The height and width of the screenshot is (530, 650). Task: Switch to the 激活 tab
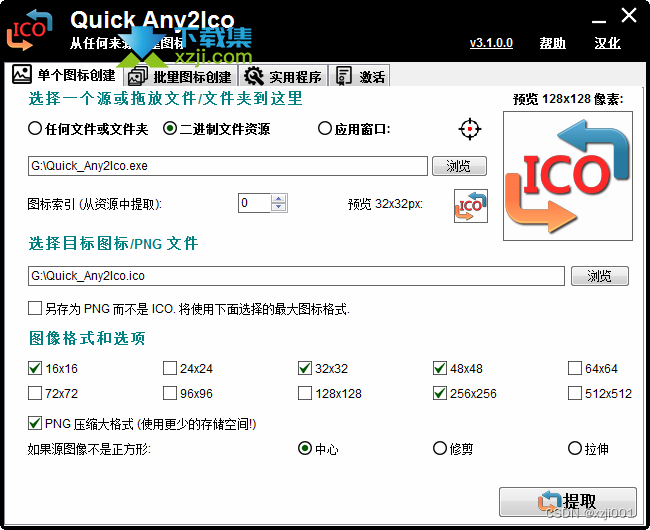[x=360, y=77]
